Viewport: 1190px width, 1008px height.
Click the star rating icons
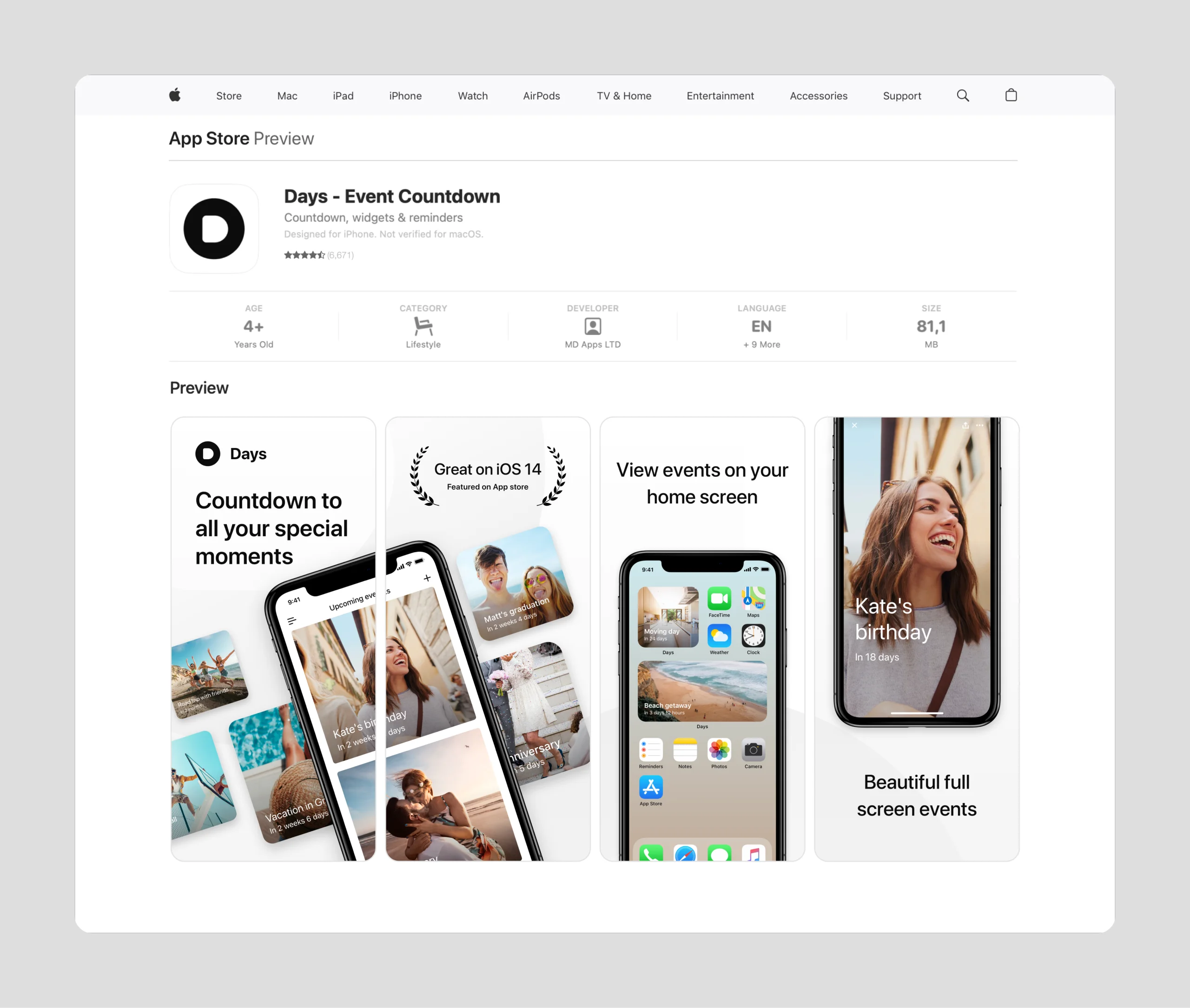coord(304,255)
